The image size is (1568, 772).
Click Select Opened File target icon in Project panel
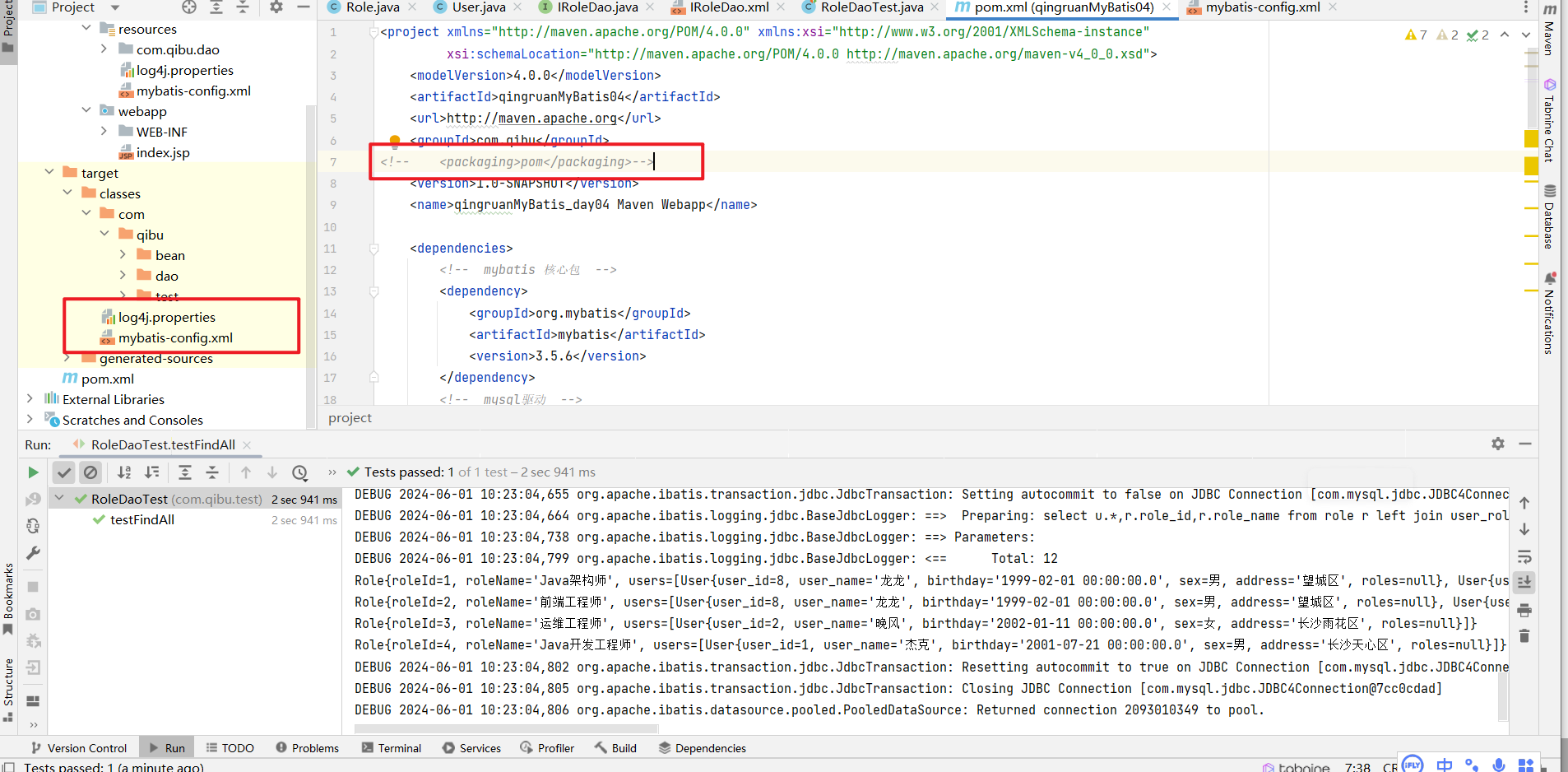pyautogui.click(x=189, y=7)
